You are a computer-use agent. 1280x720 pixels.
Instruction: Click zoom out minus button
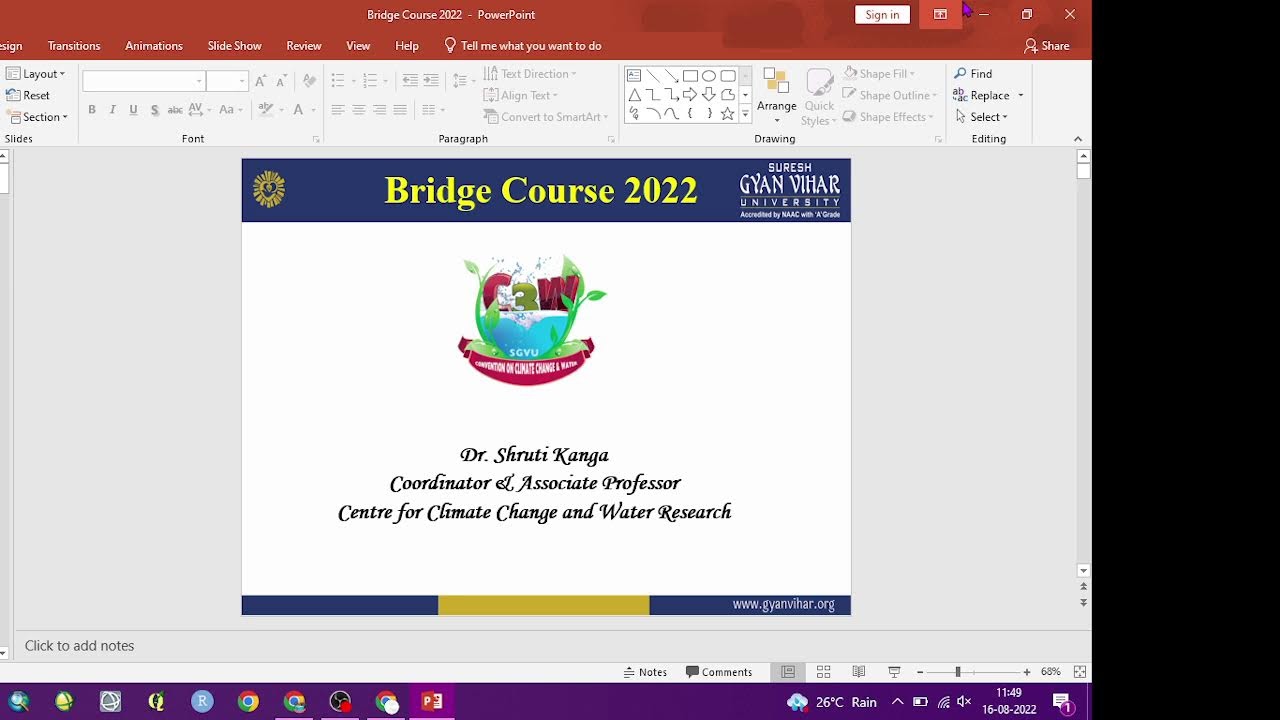click(x=920, y=672)
